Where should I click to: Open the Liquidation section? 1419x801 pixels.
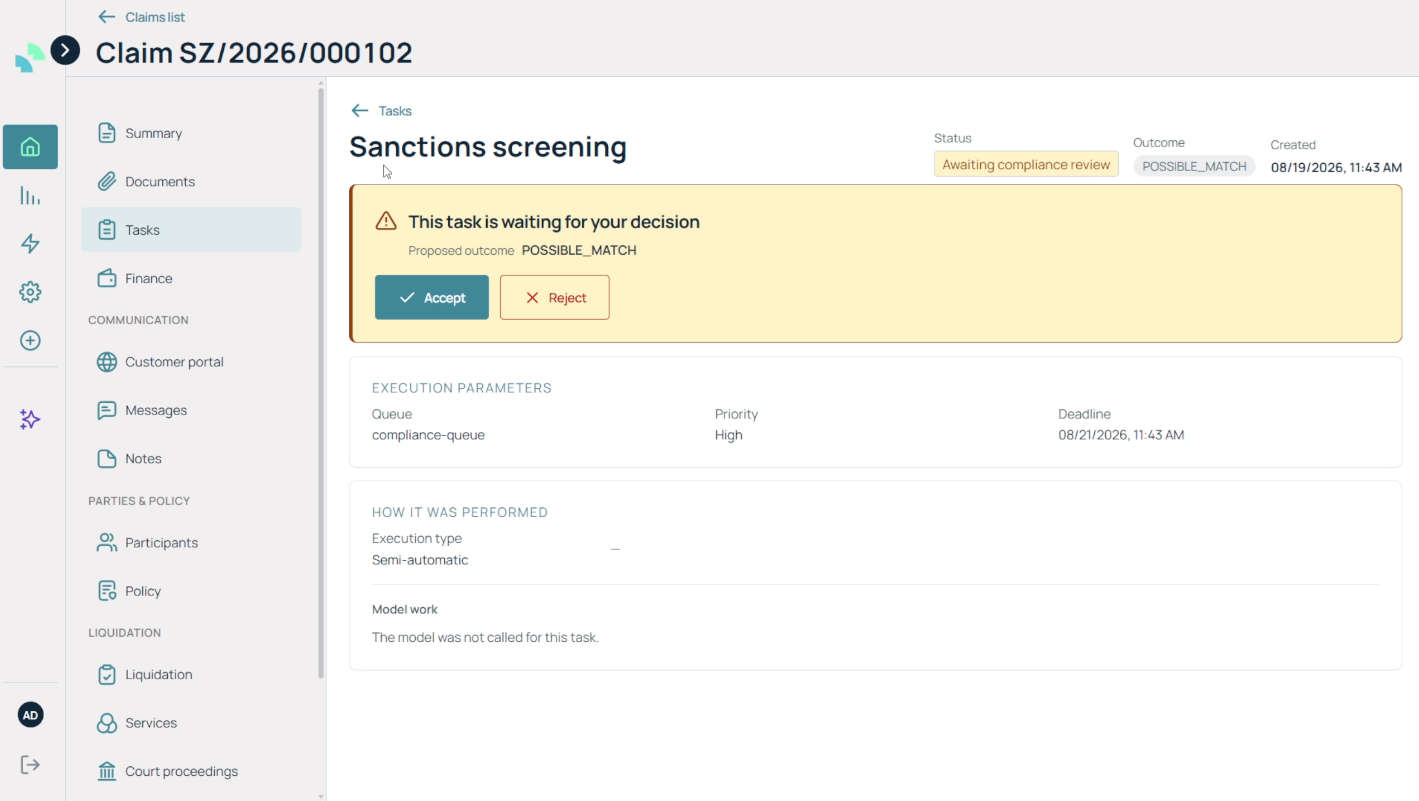pos(191,675)
